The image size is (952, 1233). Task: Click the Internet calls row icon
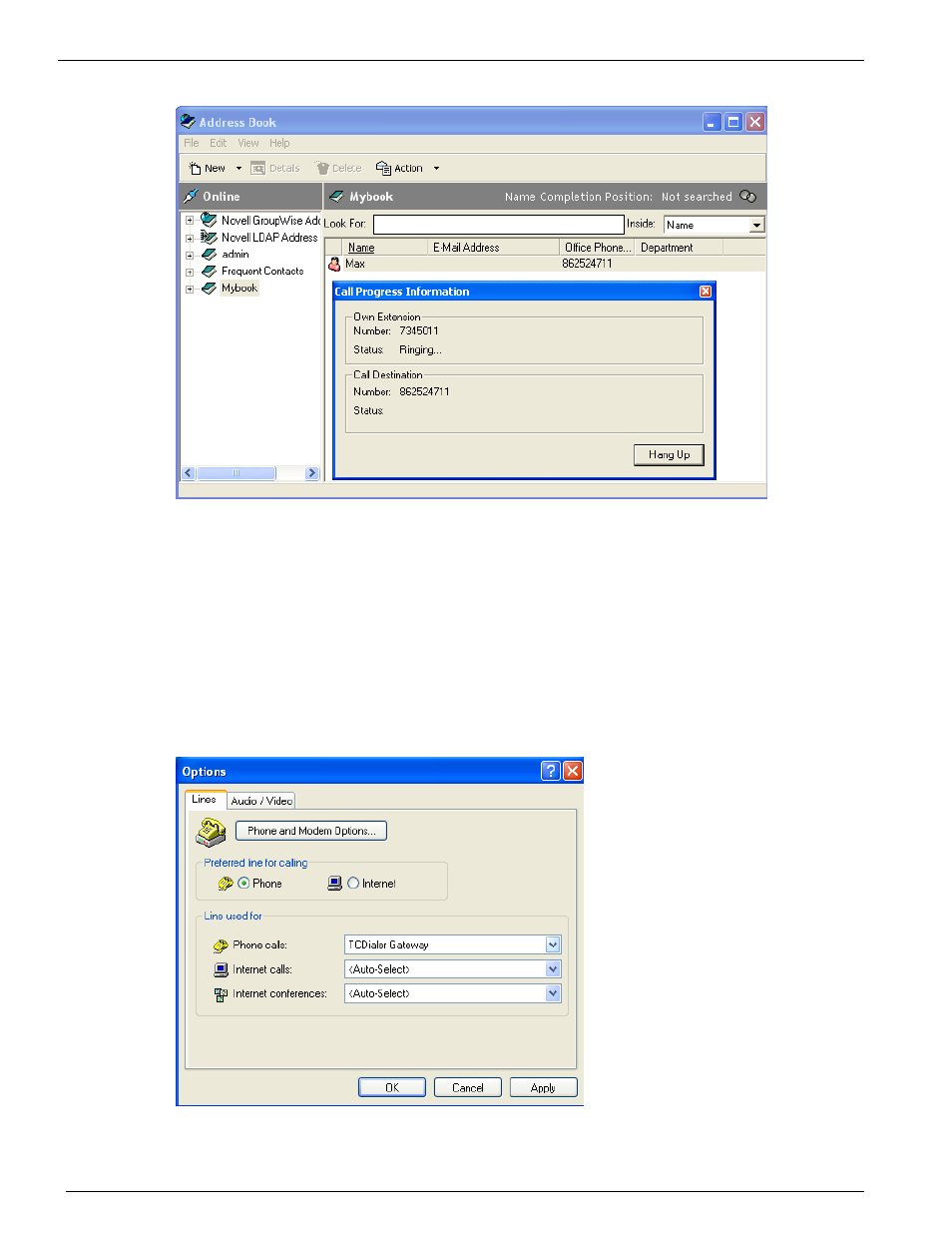221,969
